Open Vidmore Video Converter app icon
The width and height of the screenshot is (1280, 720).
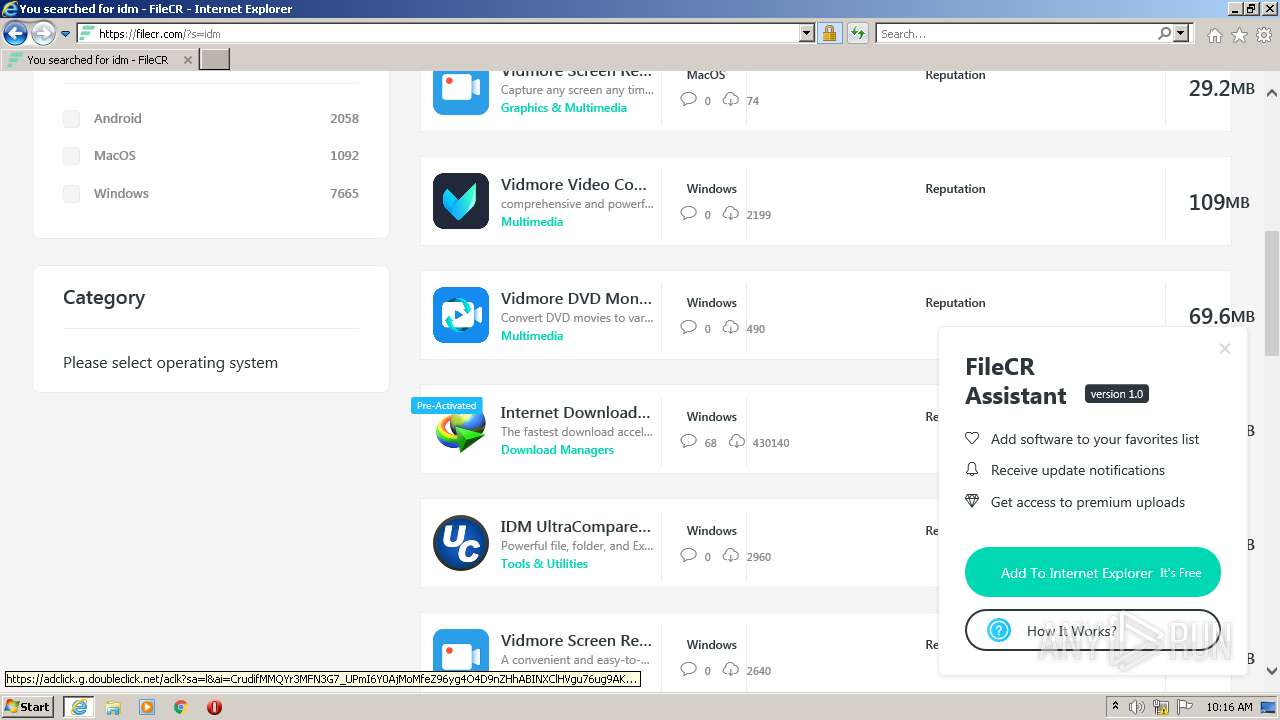pos(461,201)
